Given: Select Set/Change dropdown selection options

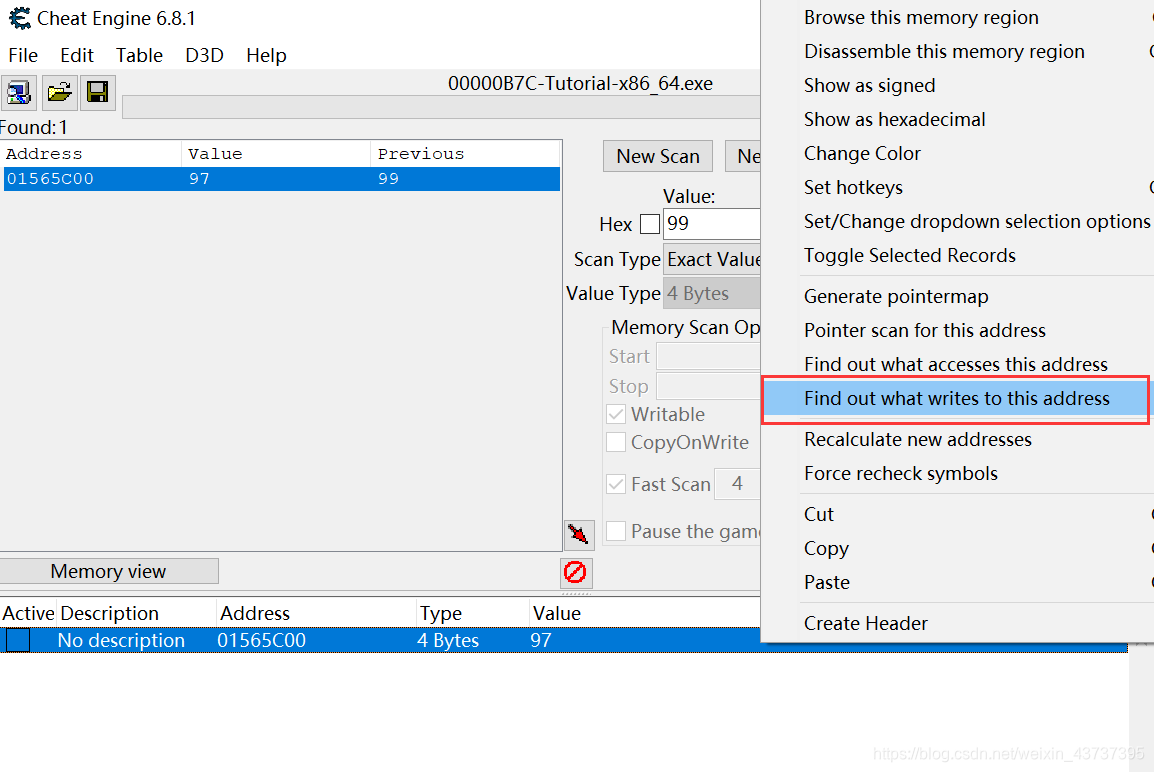Looking at the screenshot, I should point(976,222).
